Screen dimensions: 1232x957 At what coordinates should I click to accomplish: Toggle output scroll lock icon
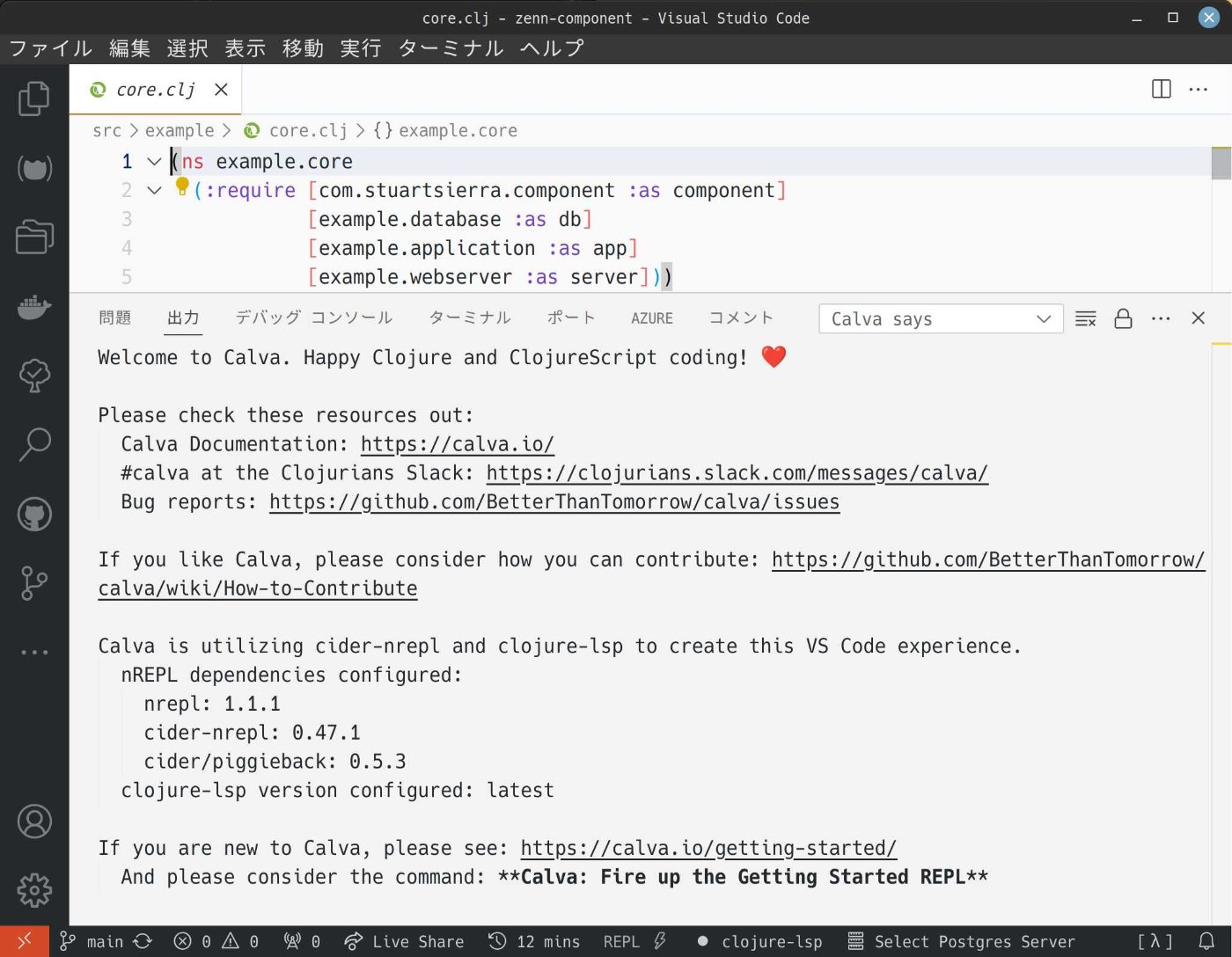(1123, 318)
